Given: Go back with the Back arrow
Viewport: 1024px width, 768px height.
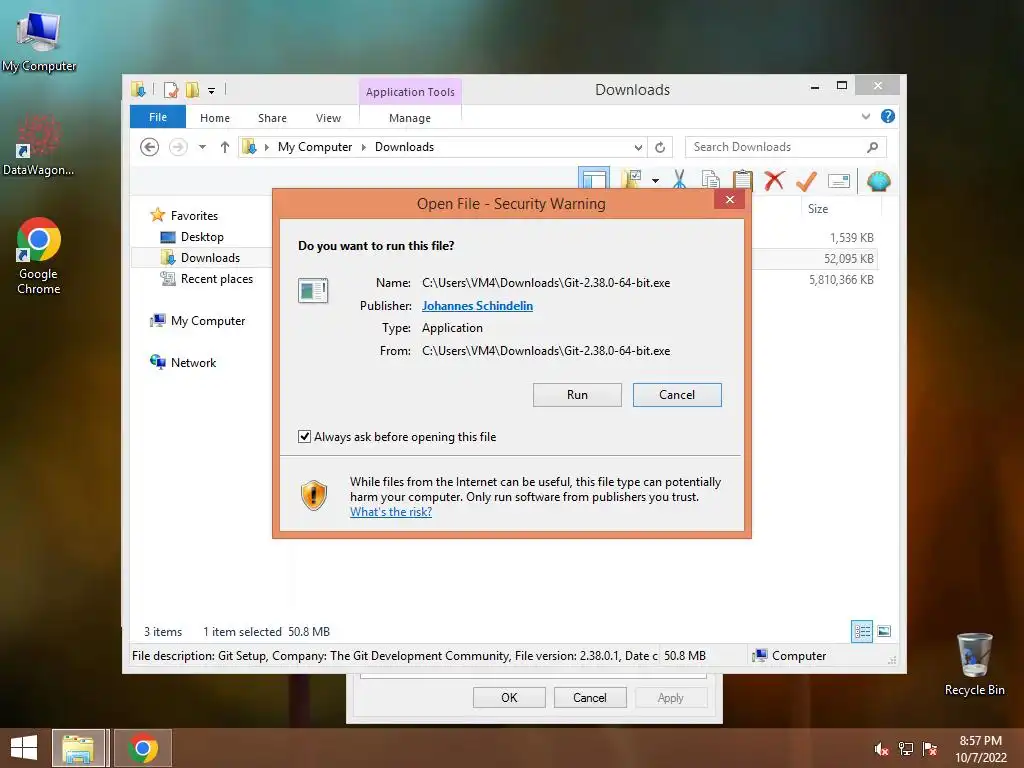Looking at the screenshot, I should pyautogui.click(x=150, y=147).
